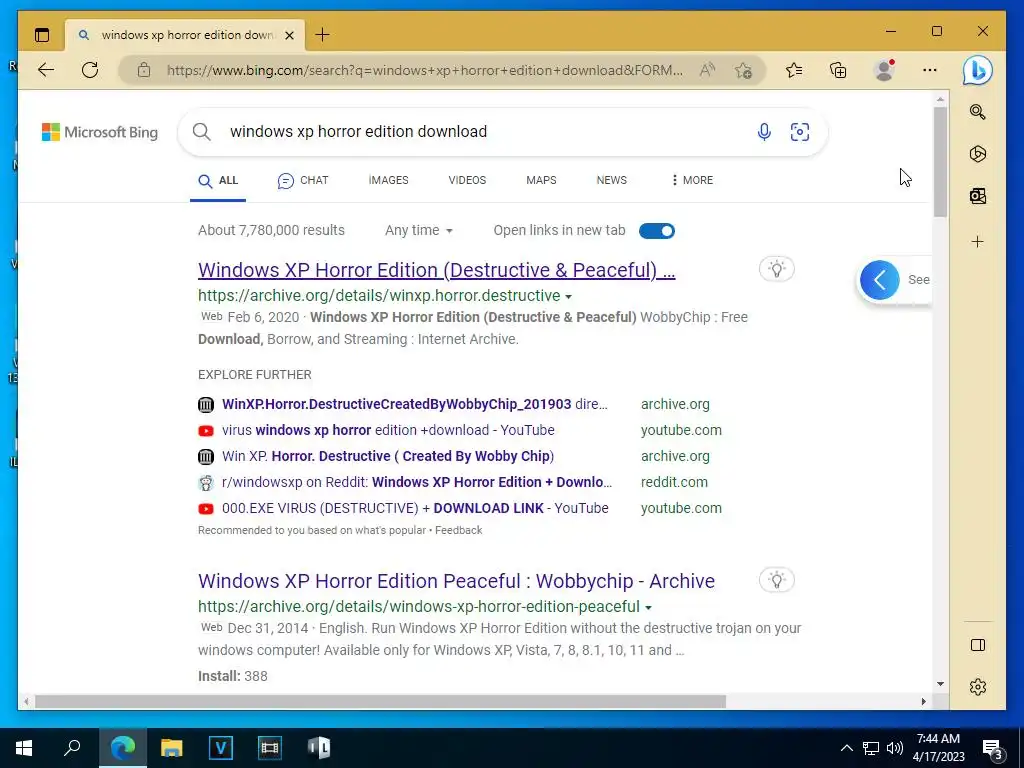Click the horizontal scrollbar thumb
Screen dimensions: 1024x768
click(380, 701)
